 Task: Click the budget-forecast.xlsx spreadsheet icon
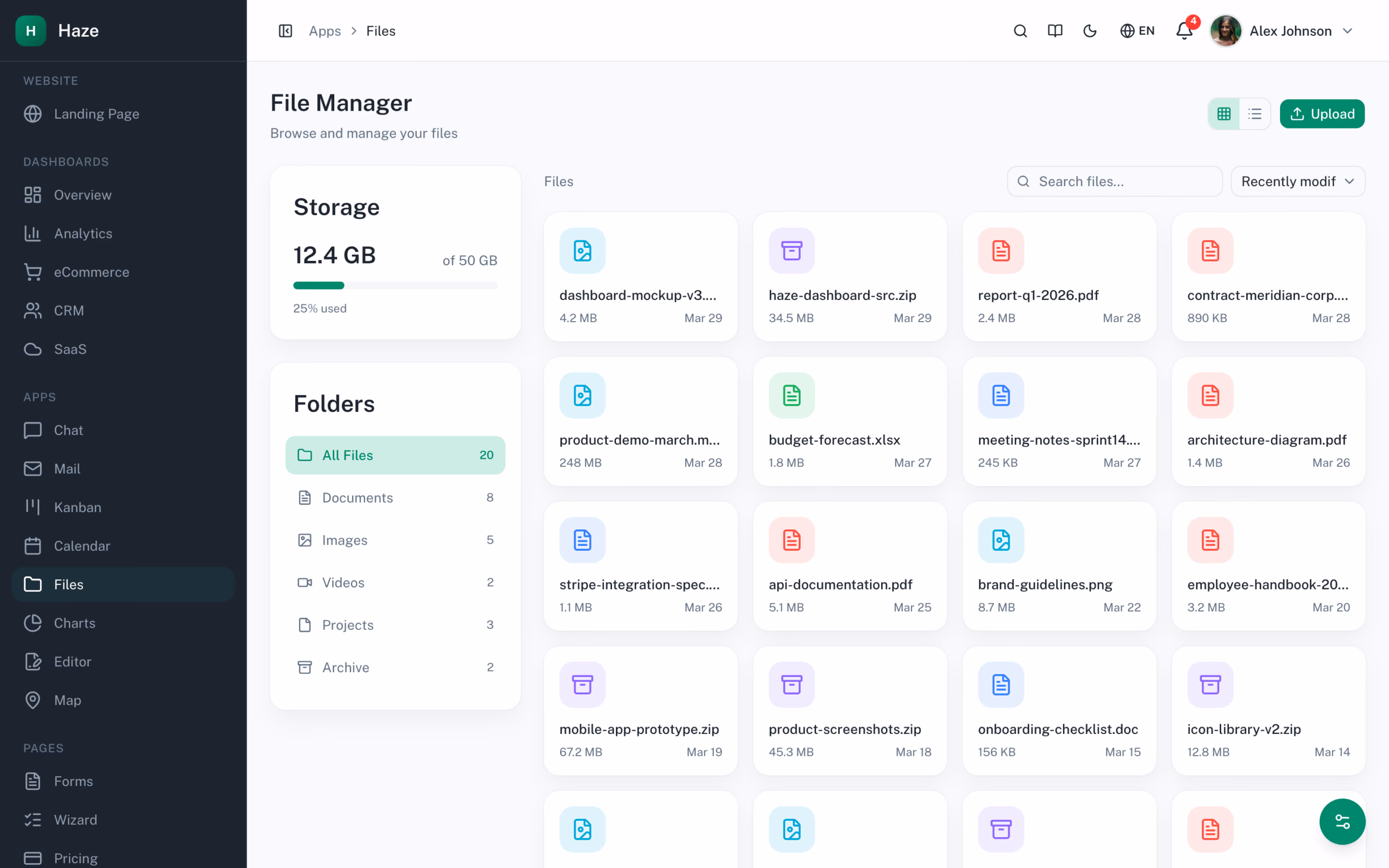[792, 395]
